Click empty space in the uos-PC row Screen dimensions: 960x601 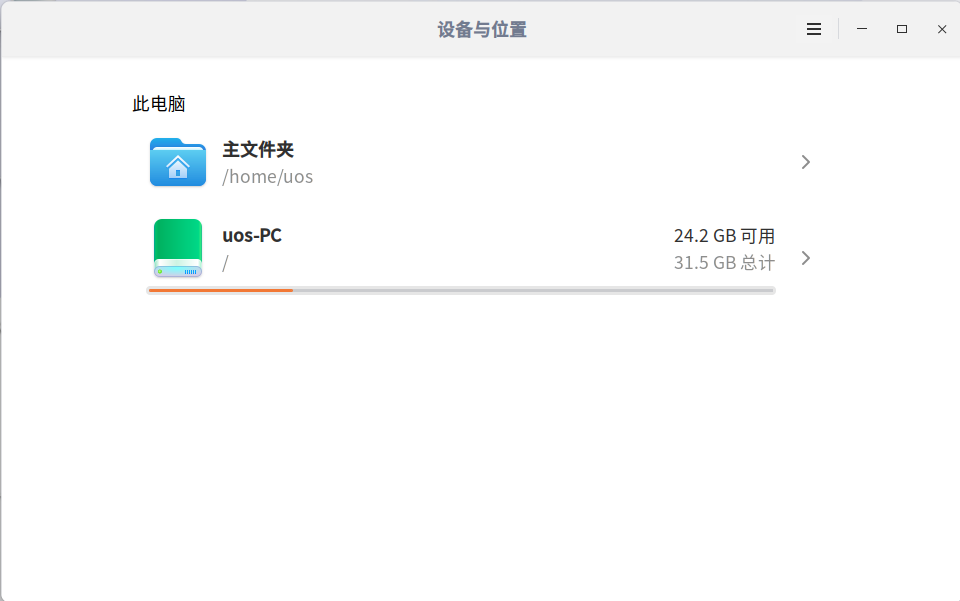(478, 248)
